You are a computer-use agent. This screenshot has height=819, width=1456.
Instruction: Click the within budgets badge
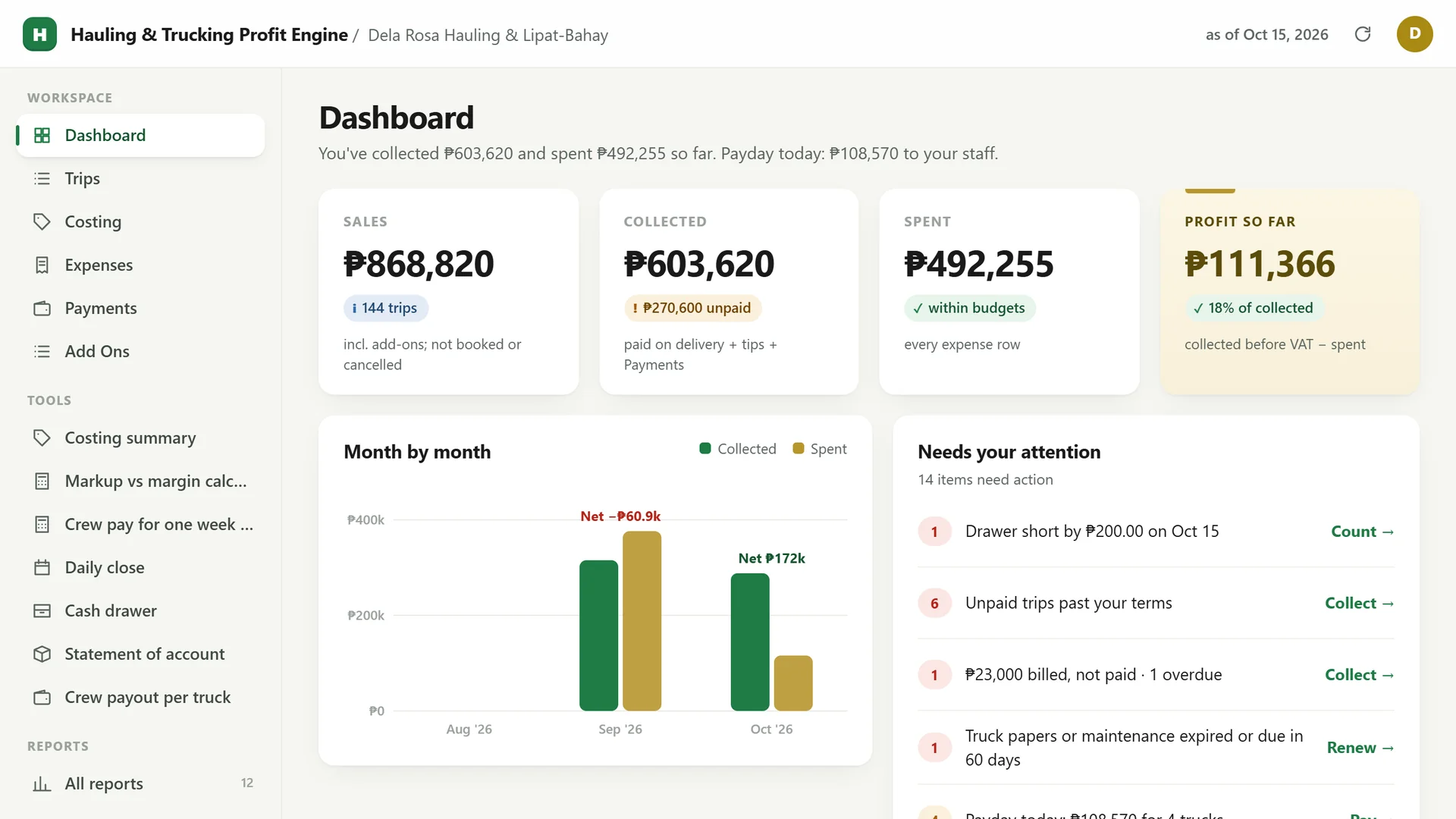click(x=969, y=308)
